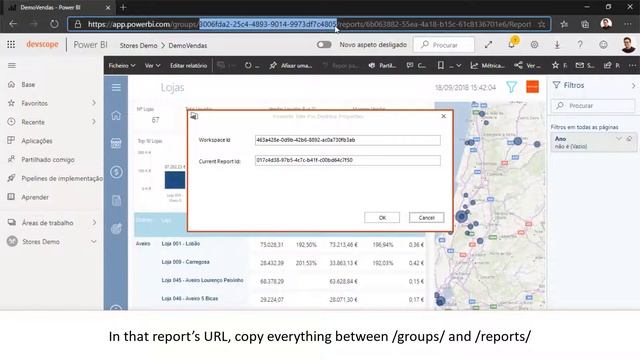640x360 pixels.
Task: Click the Loja 009 - Carregosa row
Action: coord(280,262)
